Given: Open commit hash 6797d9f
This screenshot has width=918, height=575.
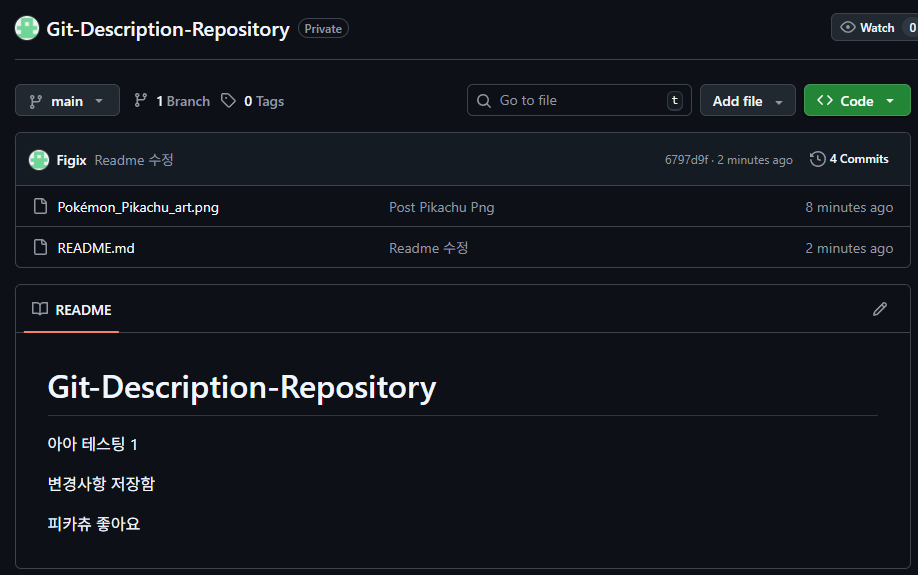Looking at the screenshot, I should 686,160.
